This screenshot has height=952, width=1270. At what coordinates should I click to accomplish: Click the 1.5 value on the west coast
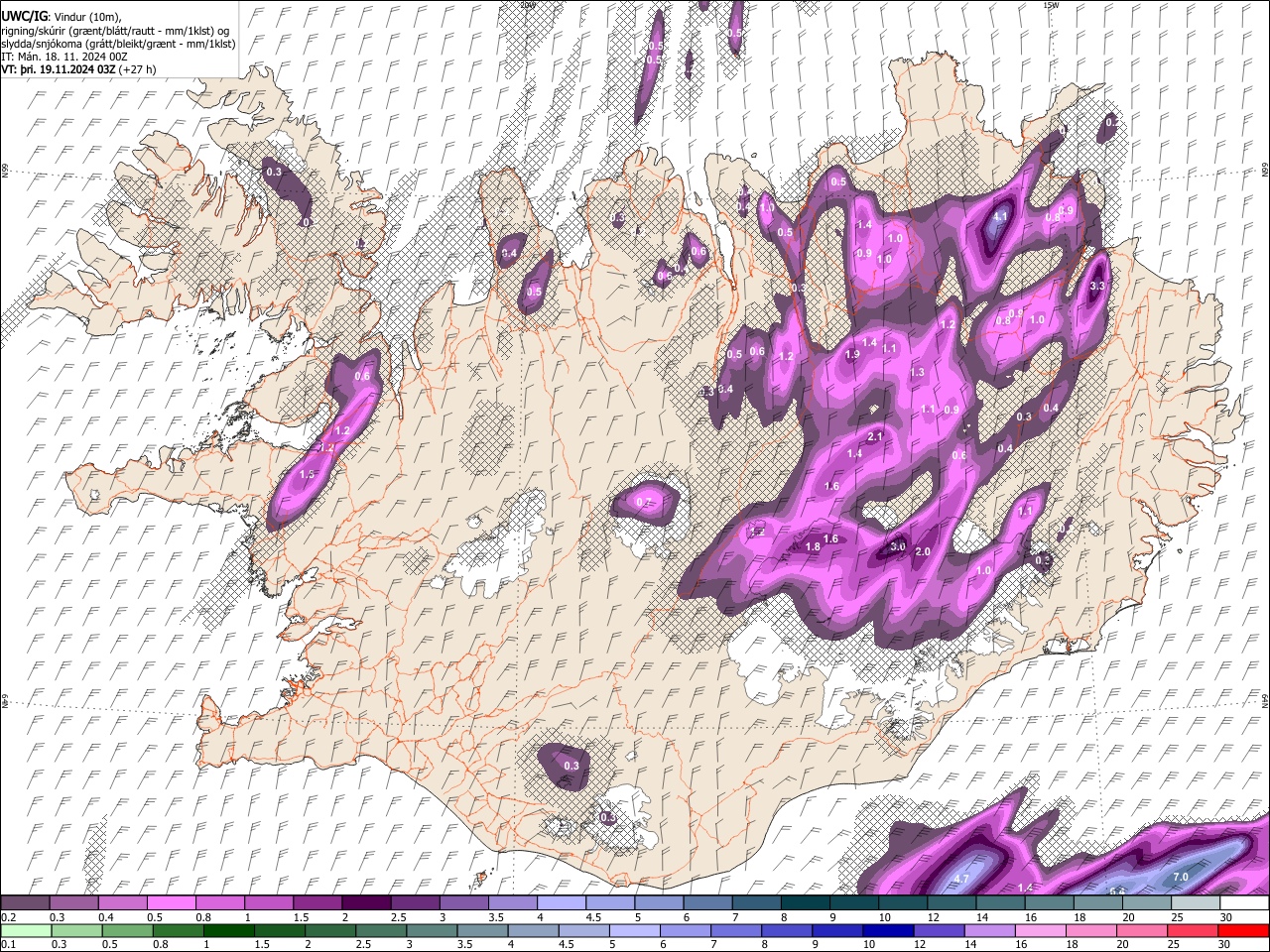pyautogui.click(x=307, y=475)
